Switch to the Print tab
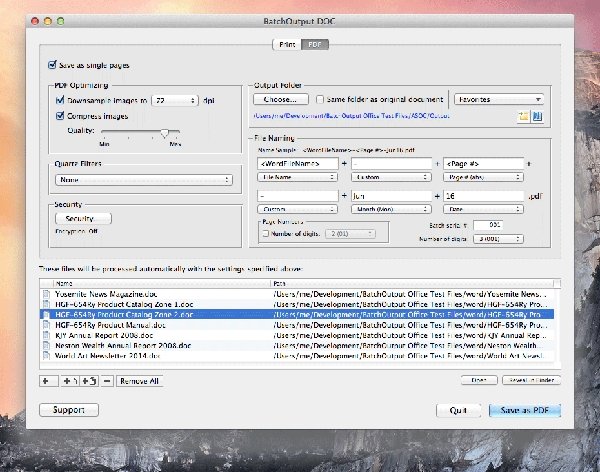 [x=287, y=44]
